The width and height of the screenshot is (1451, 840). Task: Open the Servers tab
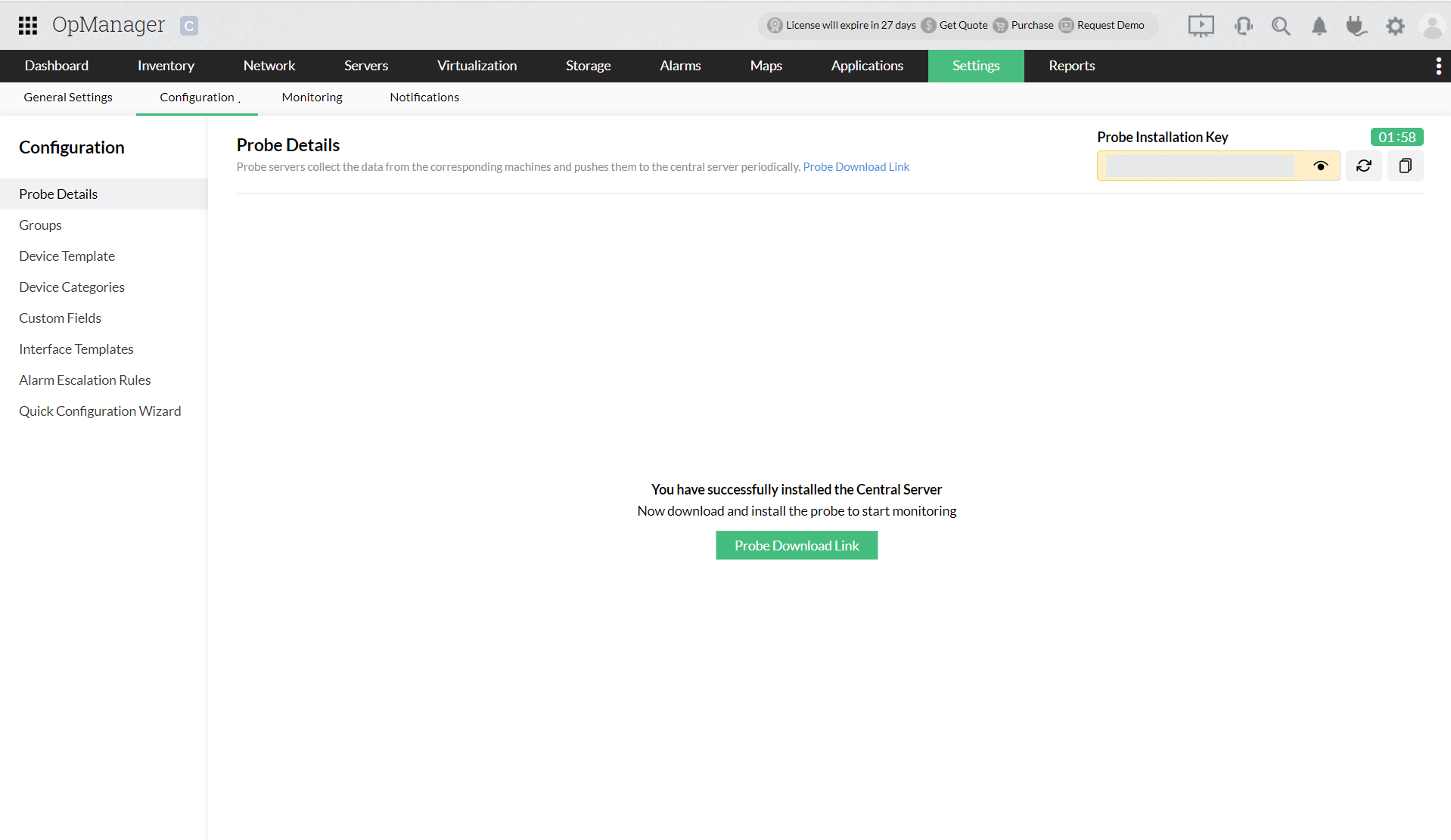pos(366,66)
